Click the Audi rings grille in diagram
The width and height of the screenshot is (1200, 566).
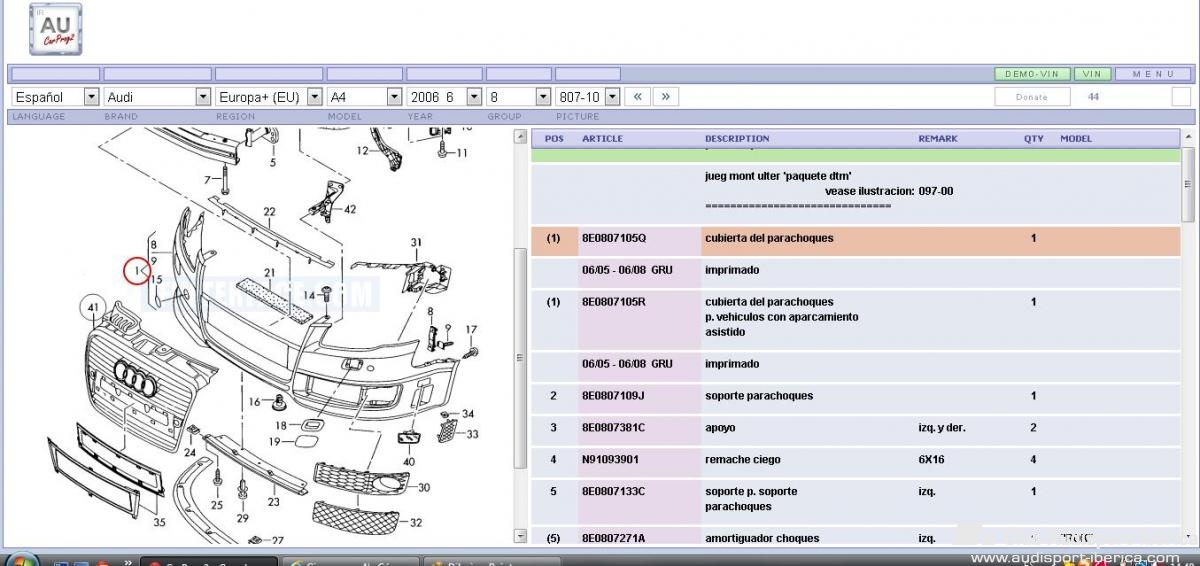[131, 376]
